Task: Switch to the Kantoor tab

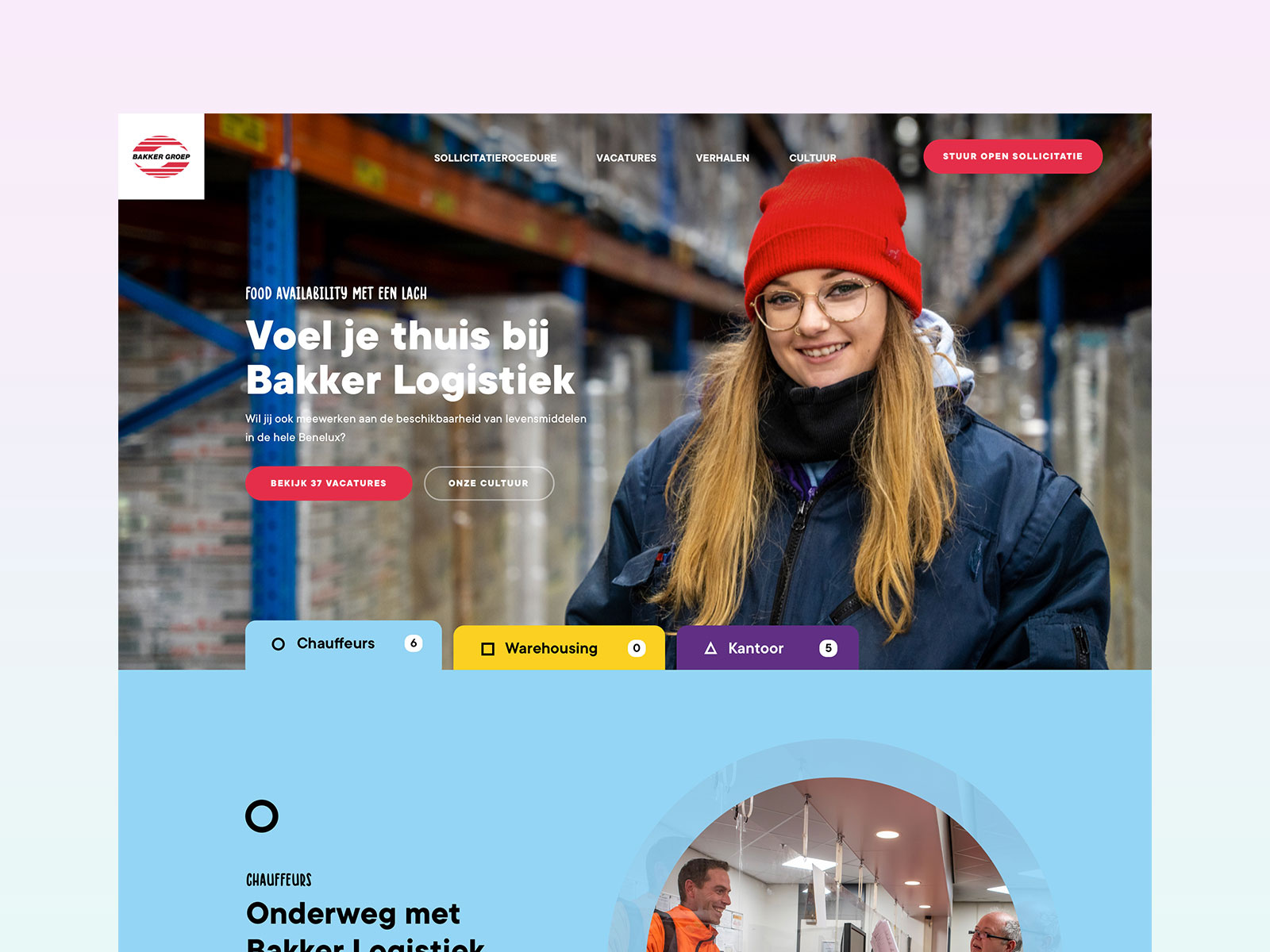Action: 768,648
